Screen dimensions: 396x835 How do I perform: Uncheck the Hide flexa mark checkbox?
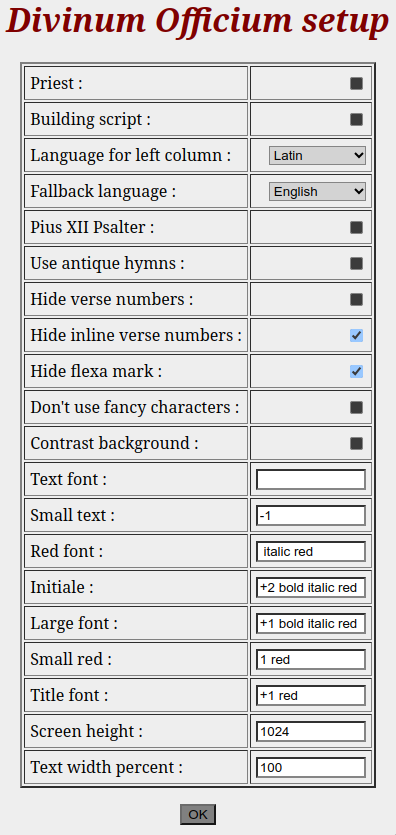click(357, 371)
